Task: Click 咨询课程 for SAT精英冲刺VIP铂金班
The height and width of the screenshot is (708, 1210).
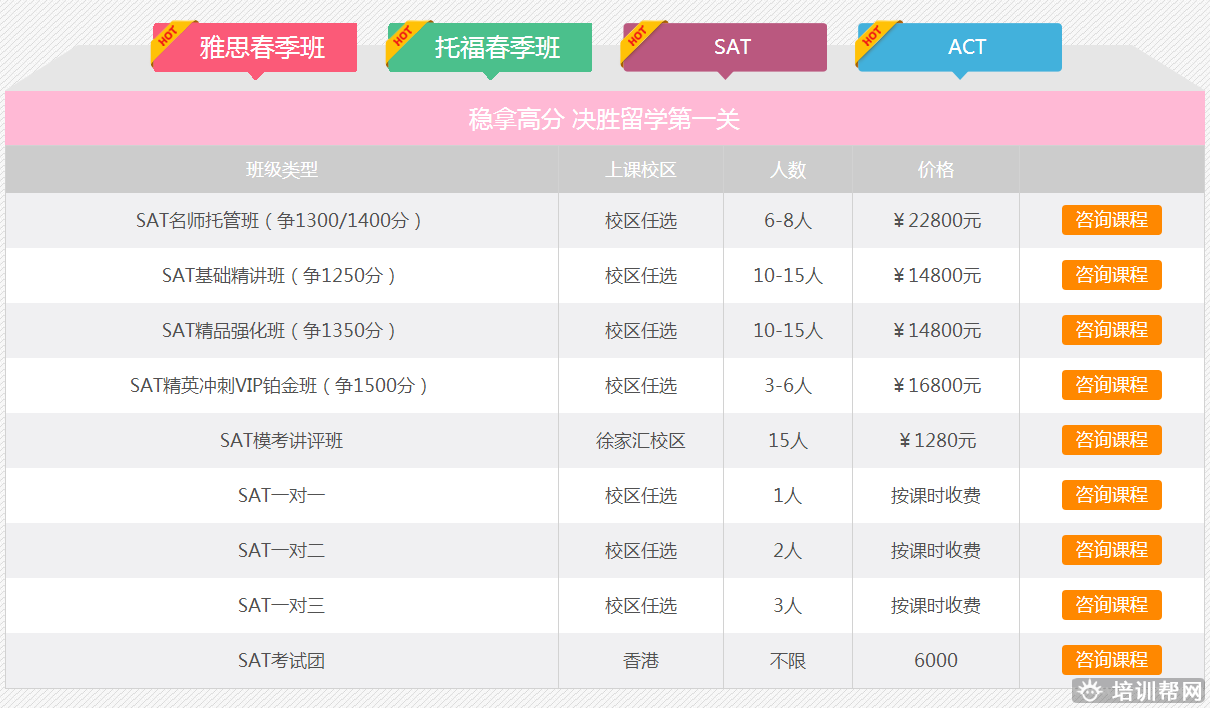Action: (1112, 385)
